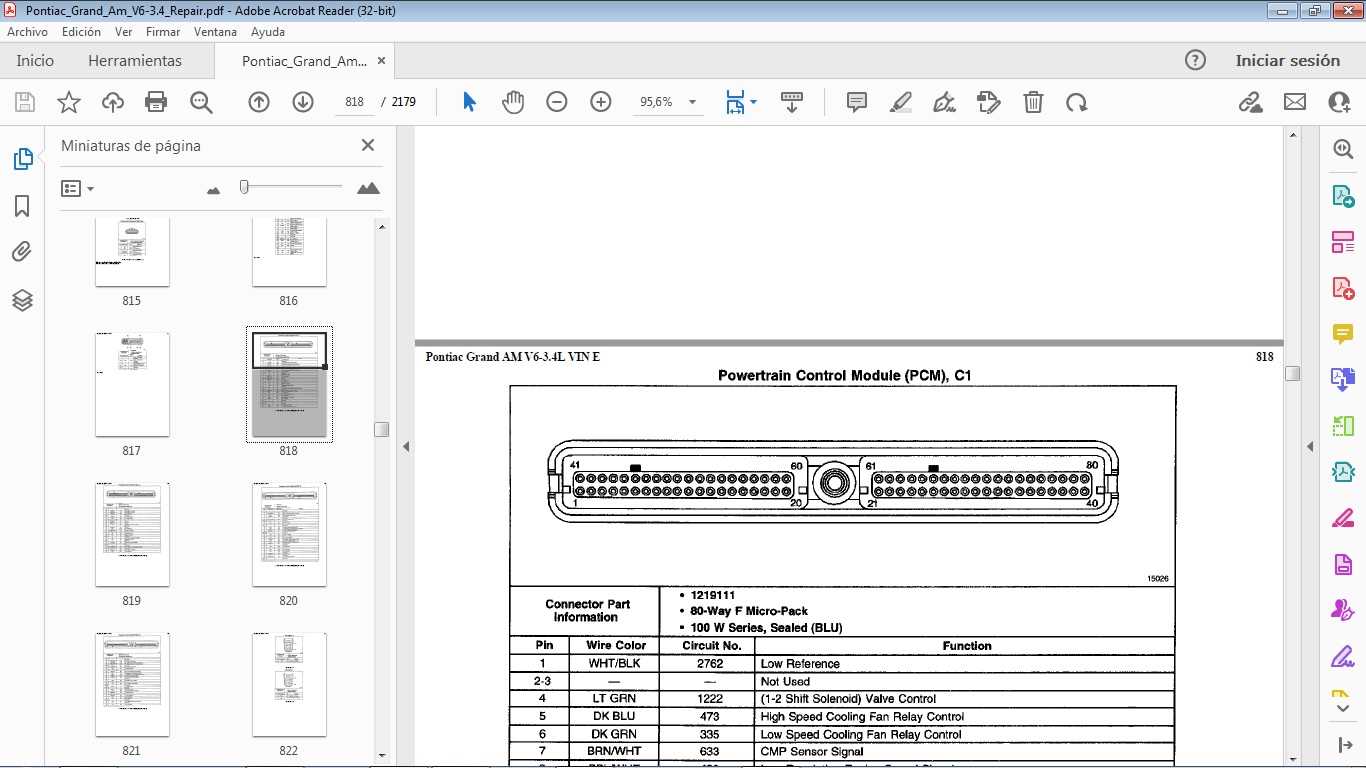Switch to the Herramientas tab
The height and width of the screenshot is (768, 1366).
(x=135, y=60)
